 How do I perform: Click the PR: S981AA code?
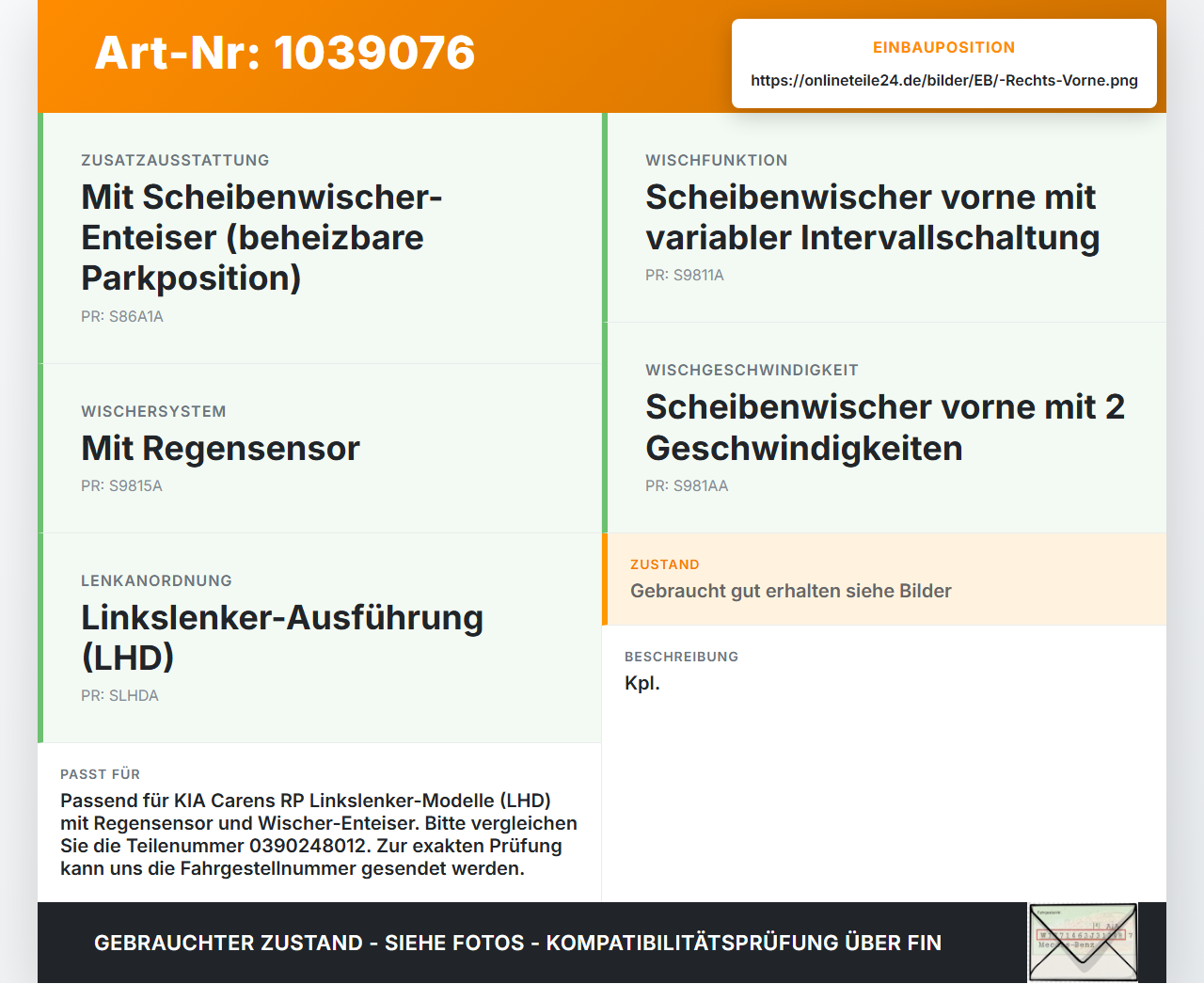tap(687, 486)
